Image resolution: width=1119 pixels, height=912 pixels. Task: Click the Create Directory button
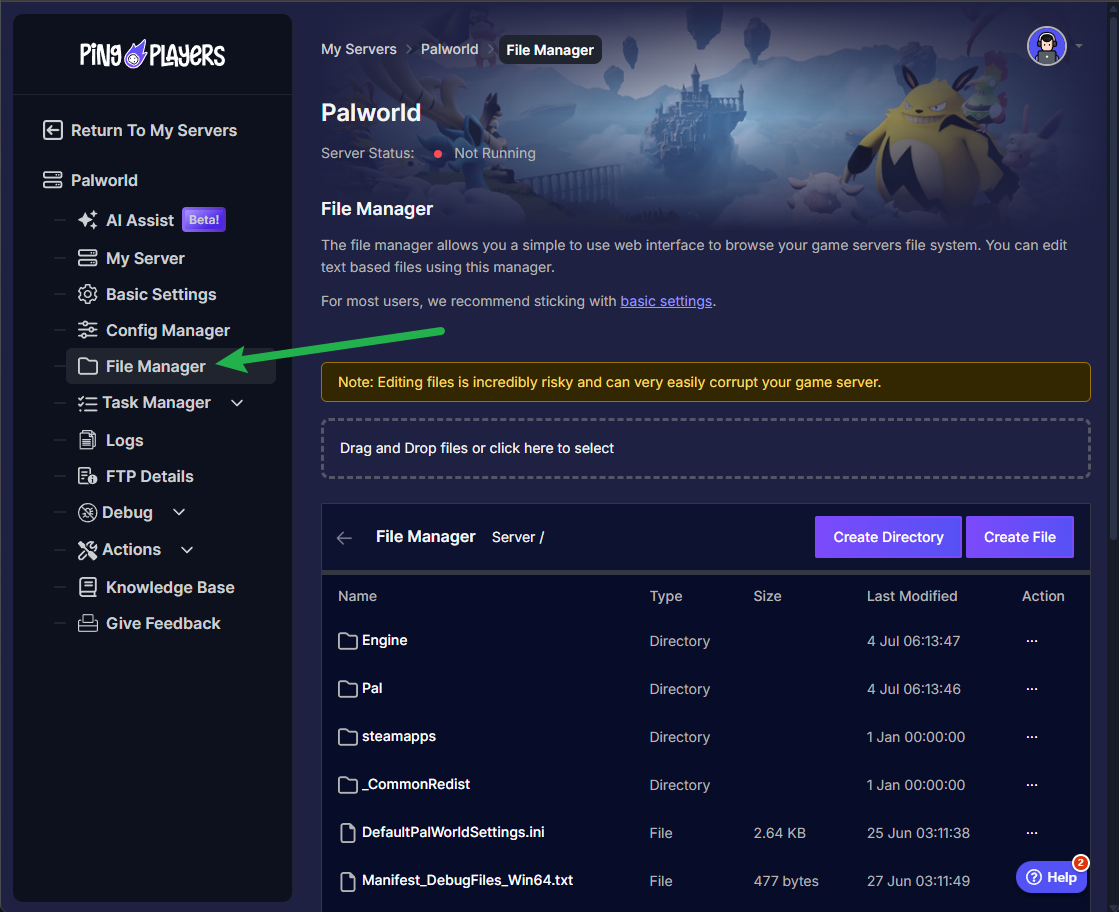888,537
